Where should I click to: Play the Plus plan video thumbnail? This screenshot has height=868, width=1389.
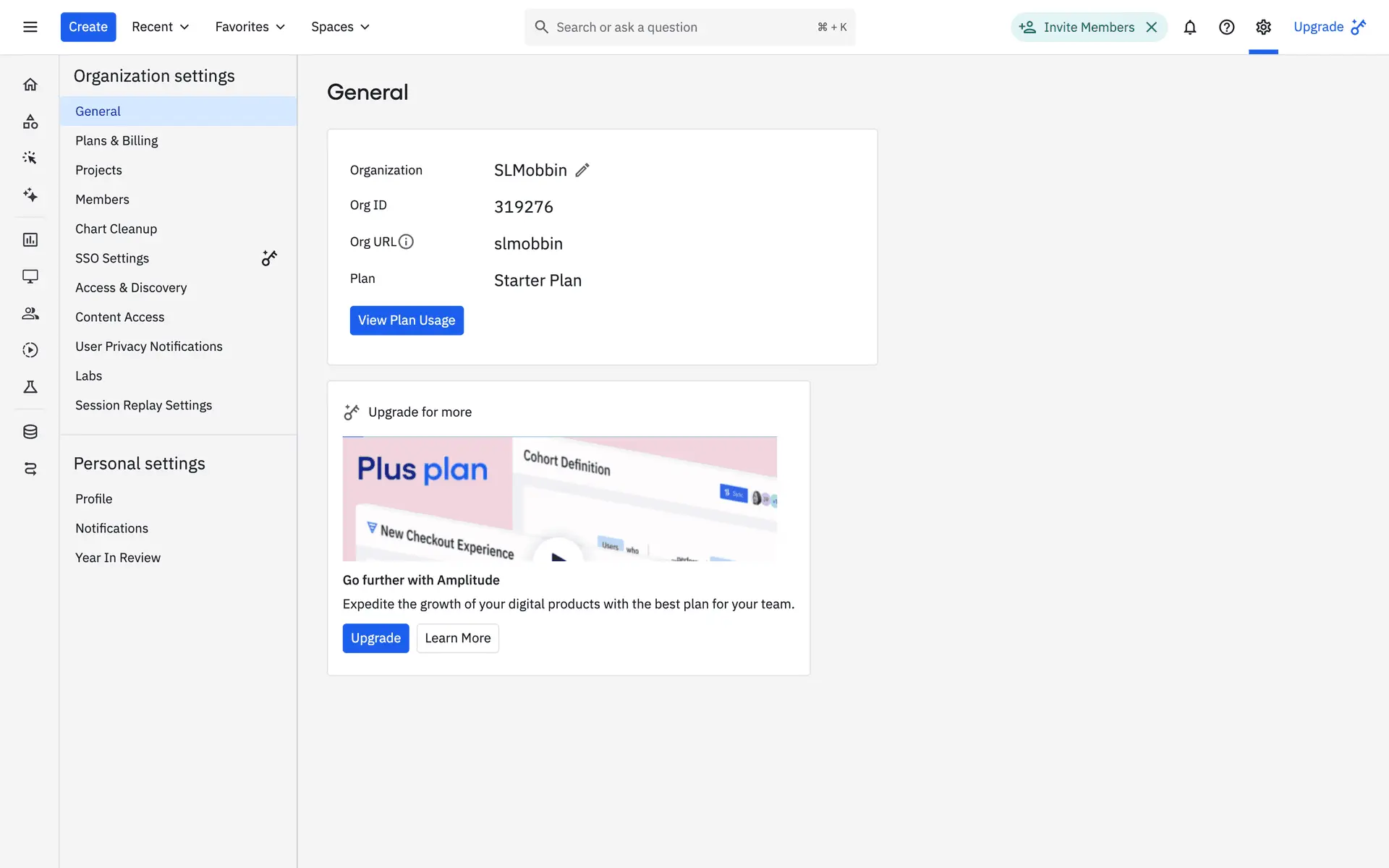(558, 553)
